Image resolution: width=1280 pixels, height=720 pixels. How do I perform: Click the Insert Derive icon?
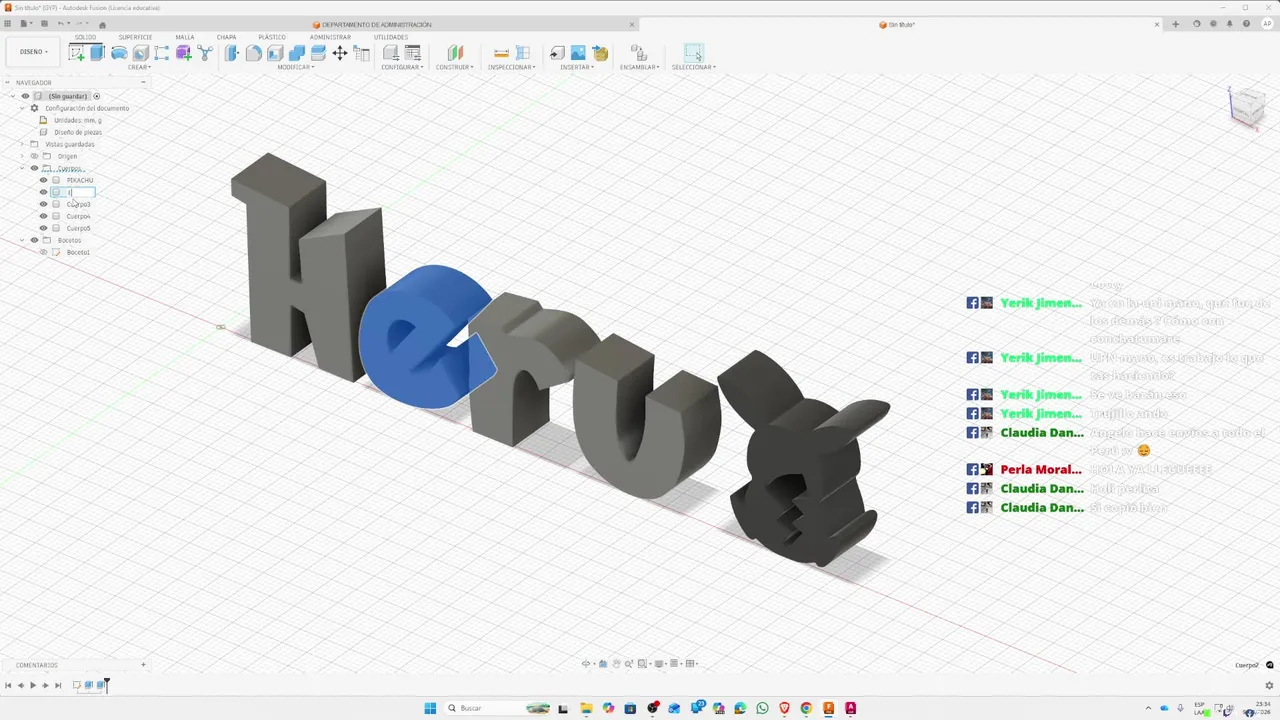557,53
